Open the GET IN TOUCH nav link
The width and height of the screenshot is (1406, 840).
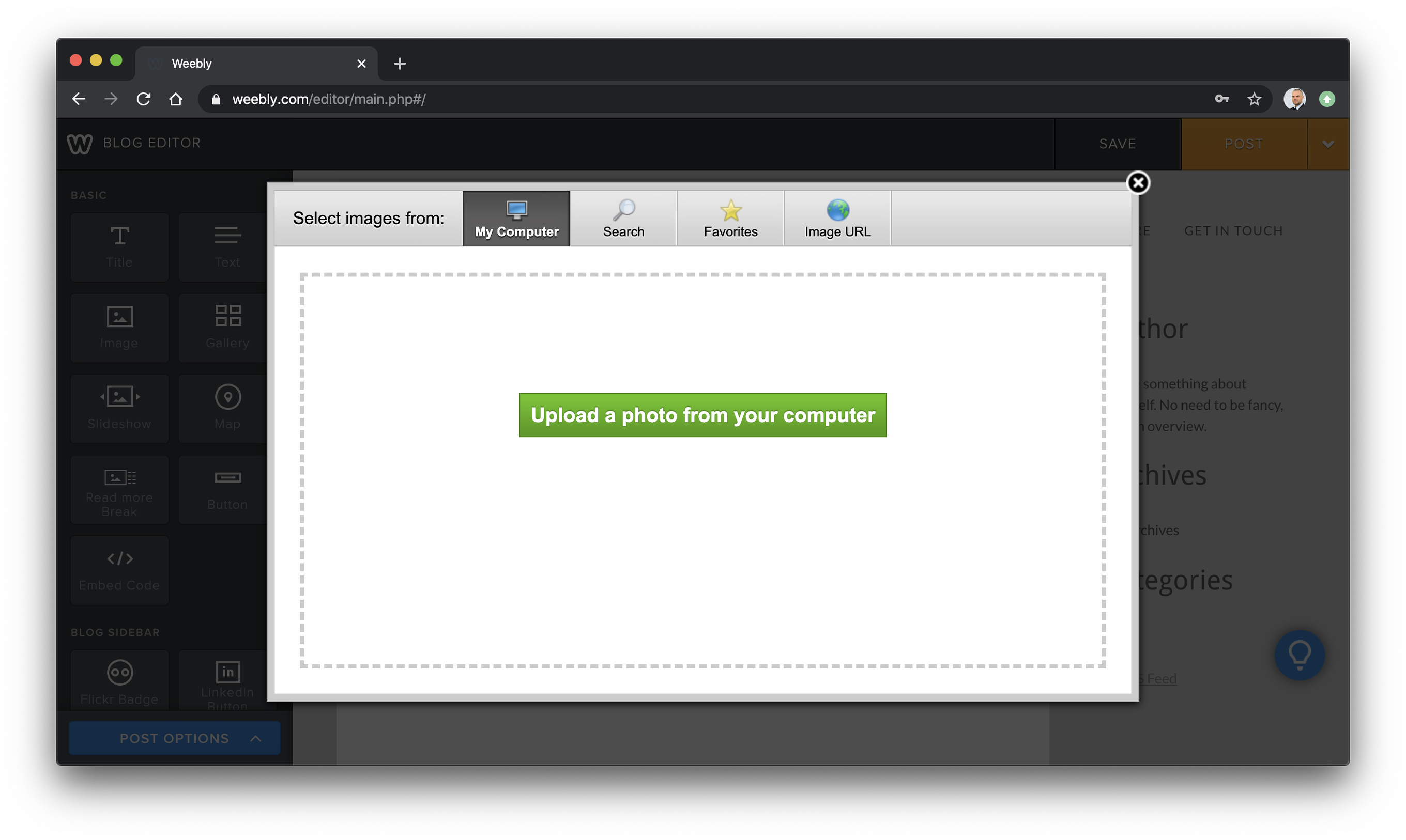click(1233, 231)
